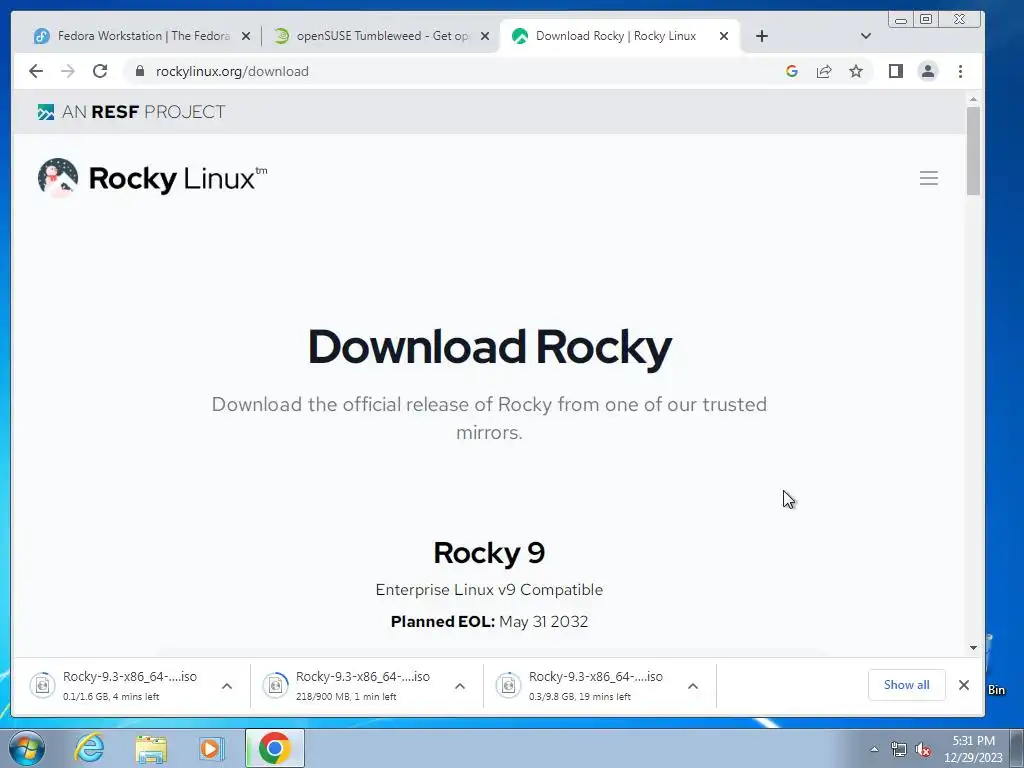Click the Rocky 9 heading
Viewport: 1024px width, 768px height.
489,552
